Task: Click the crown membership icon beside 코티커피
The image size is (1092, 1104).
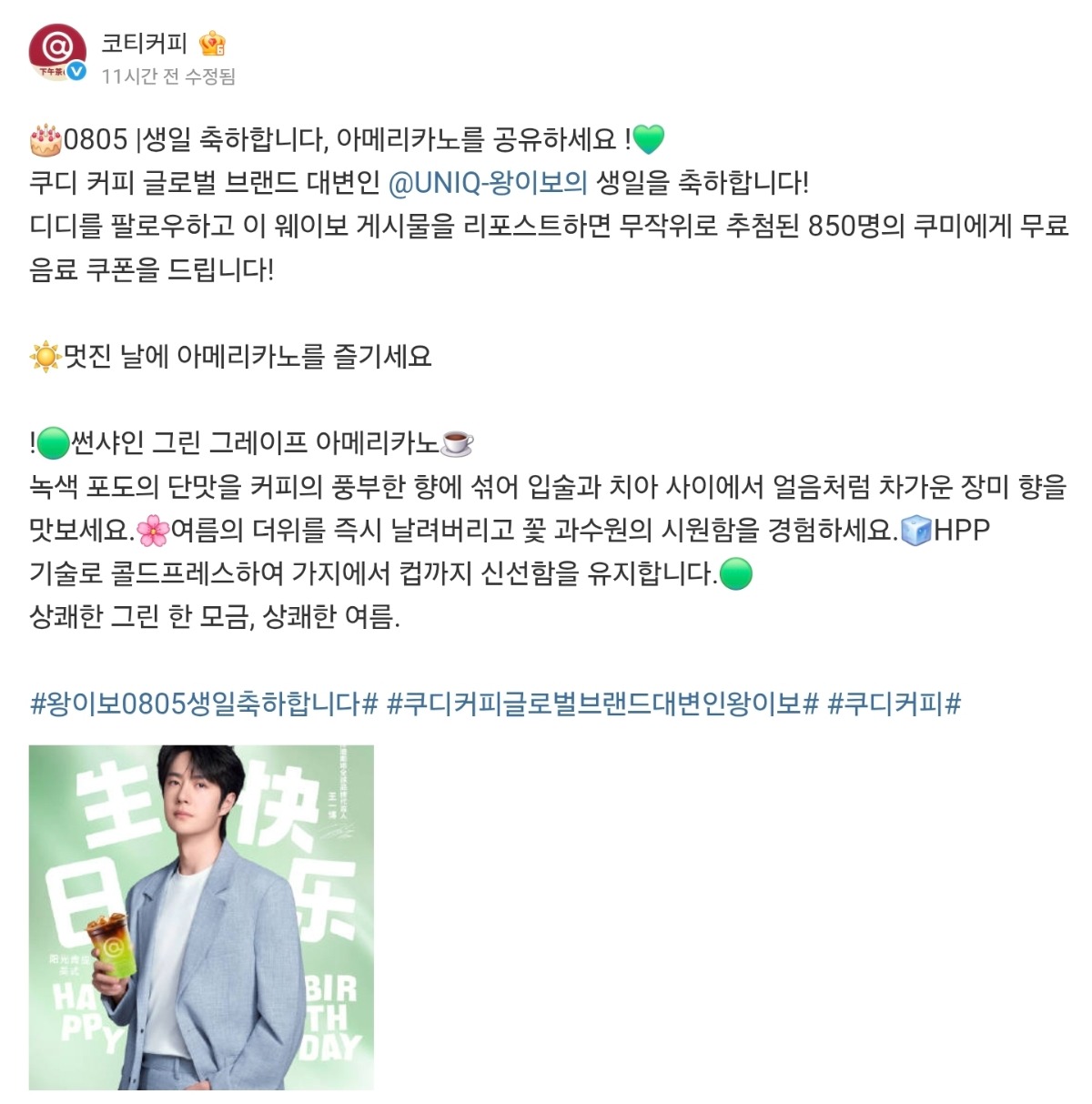Action: (x=213, y=43)
